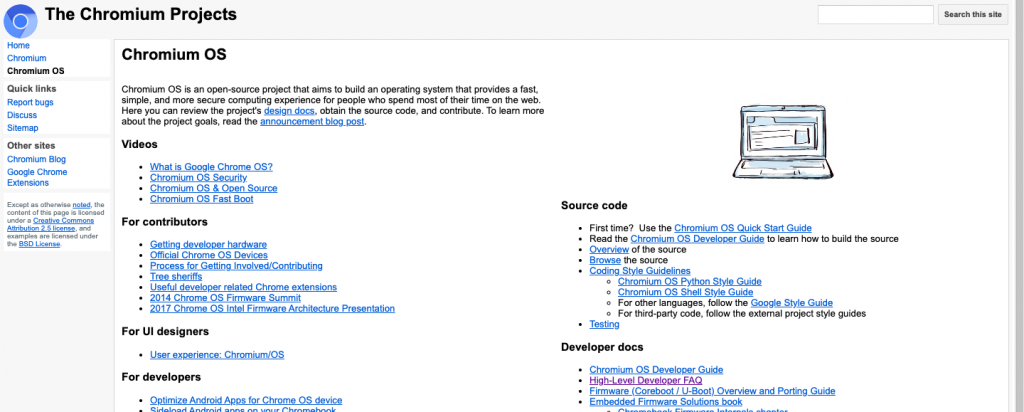Click the For UI designers heading
The width and height of the screenshot is (1024, 412).
coord(165,332)
